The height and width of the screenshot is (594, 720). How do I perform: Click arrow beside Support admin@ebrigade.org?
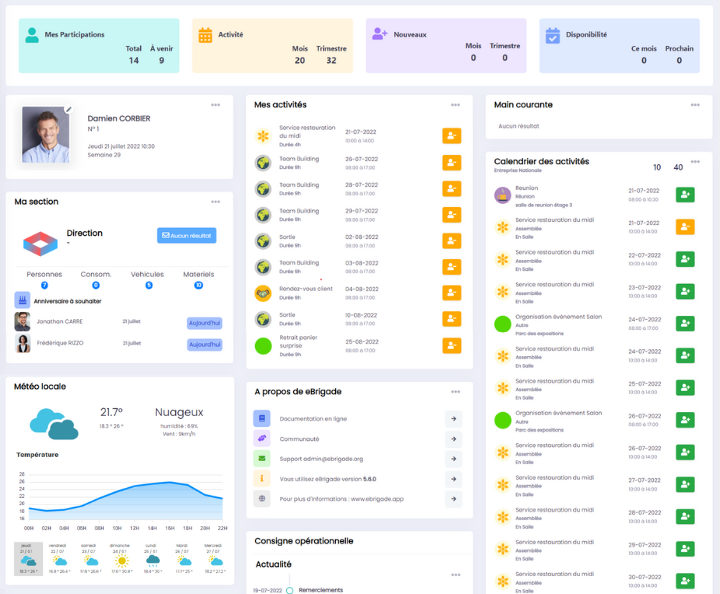pyautogui.click(x=453, y=459)
